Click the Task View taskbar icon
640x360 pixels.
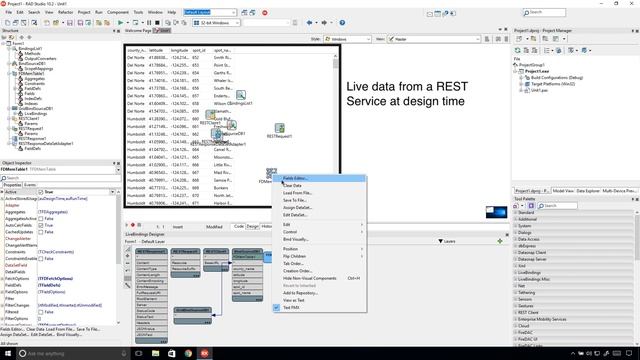pos(139,353)
